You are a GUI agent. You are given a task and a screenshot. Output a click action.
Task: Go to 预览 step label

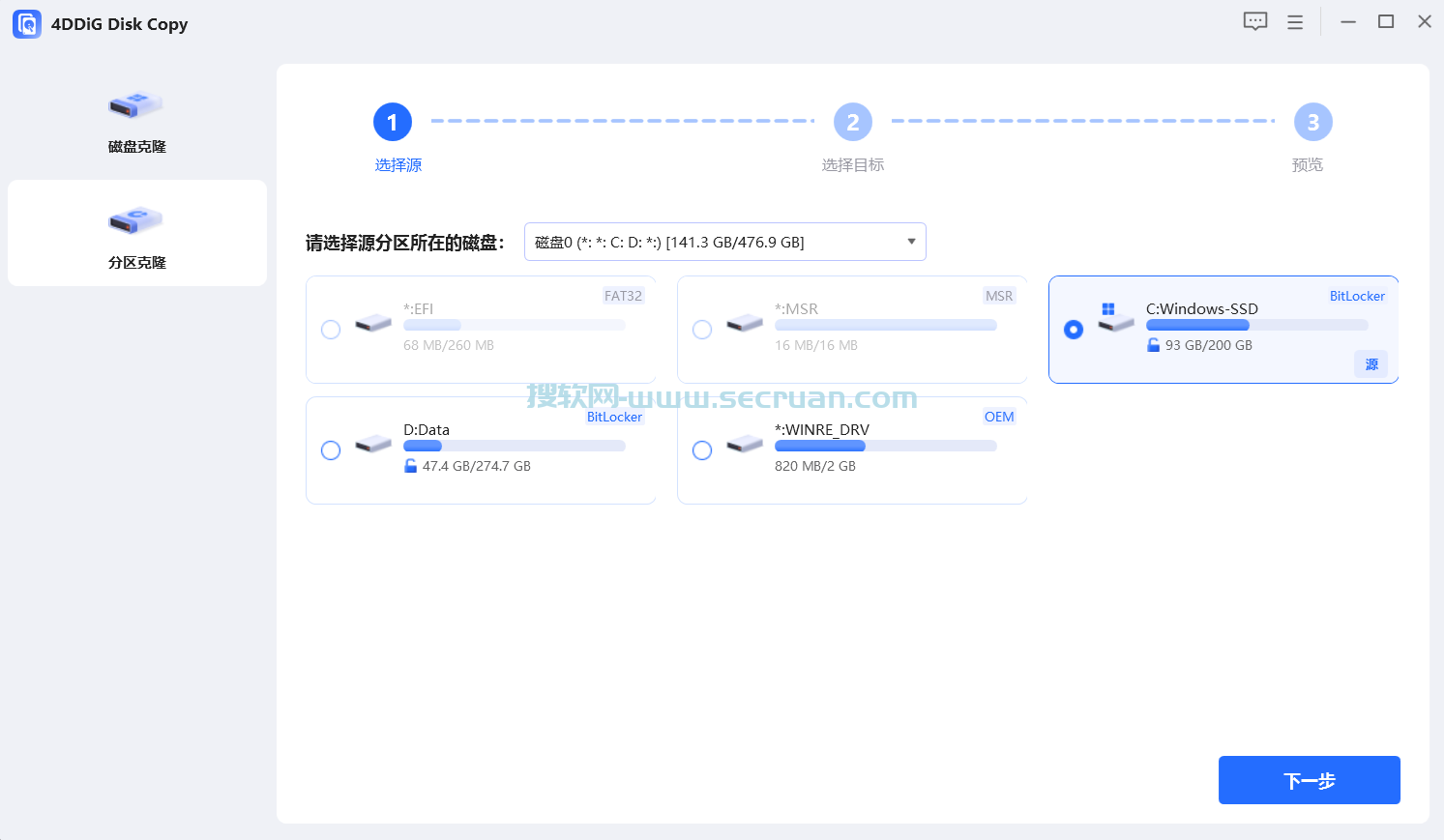[1308, 165]
